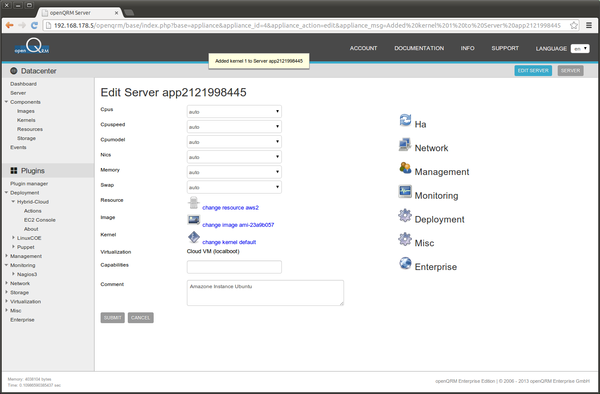
Task: Click the Capabilities input field
Action: pyautogui.click(x=234, y=267)
